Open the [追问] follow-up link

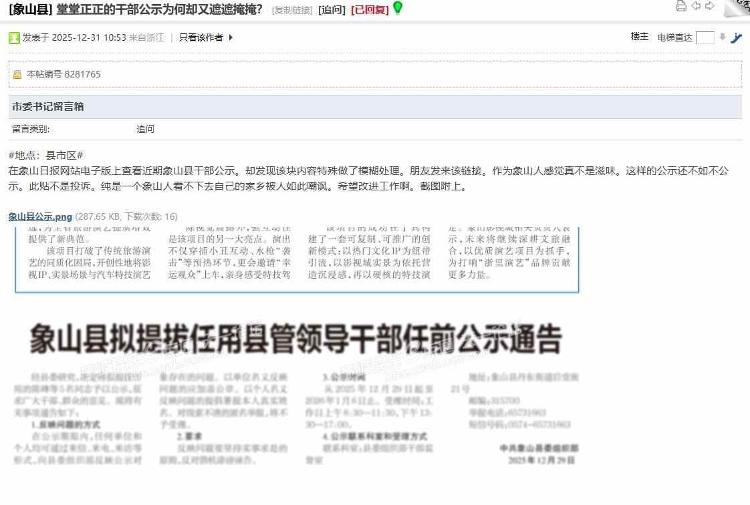click(x=332, y=9)
